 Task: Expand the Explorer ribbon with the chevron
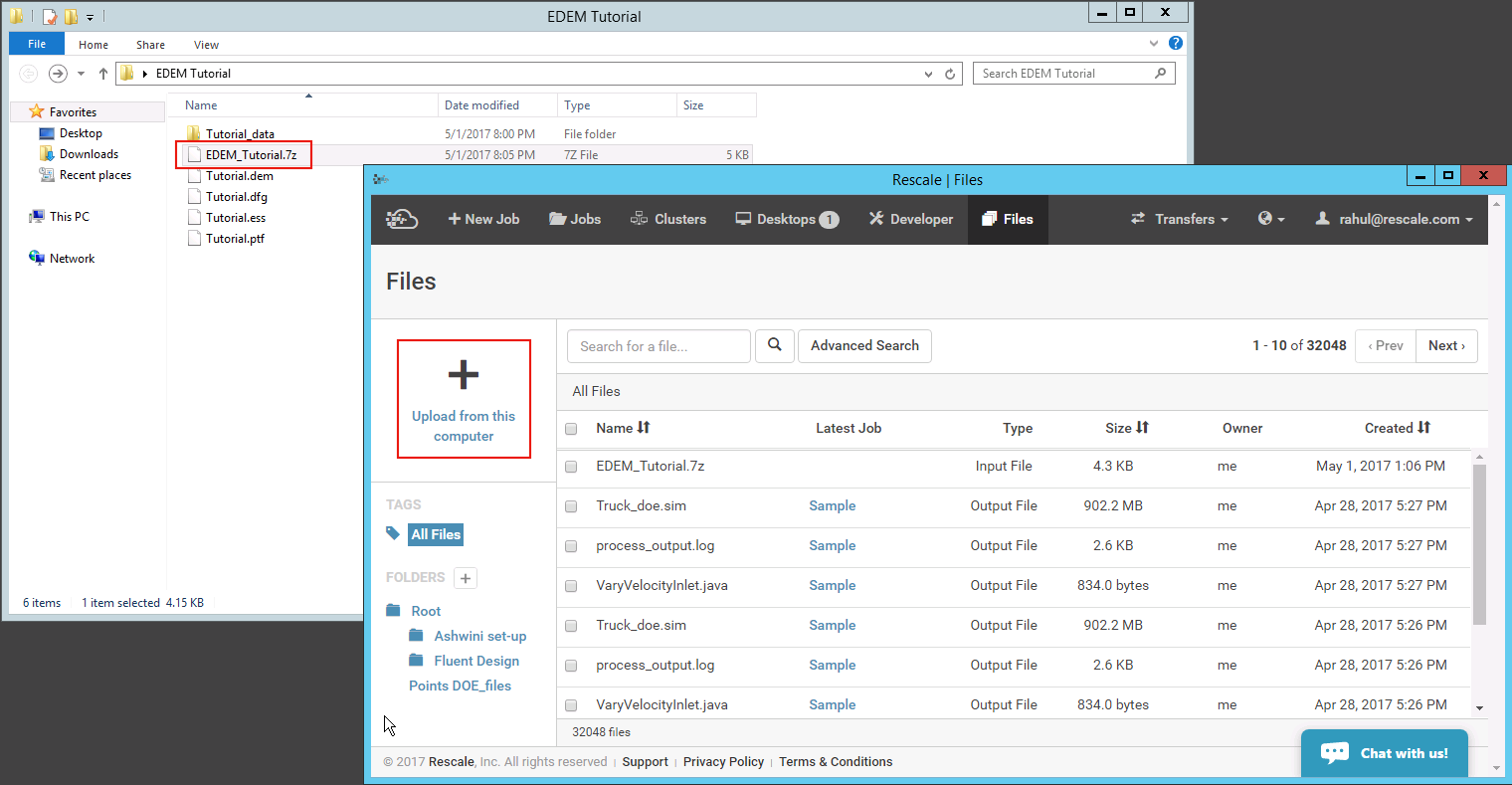[x=1154, y=44]
